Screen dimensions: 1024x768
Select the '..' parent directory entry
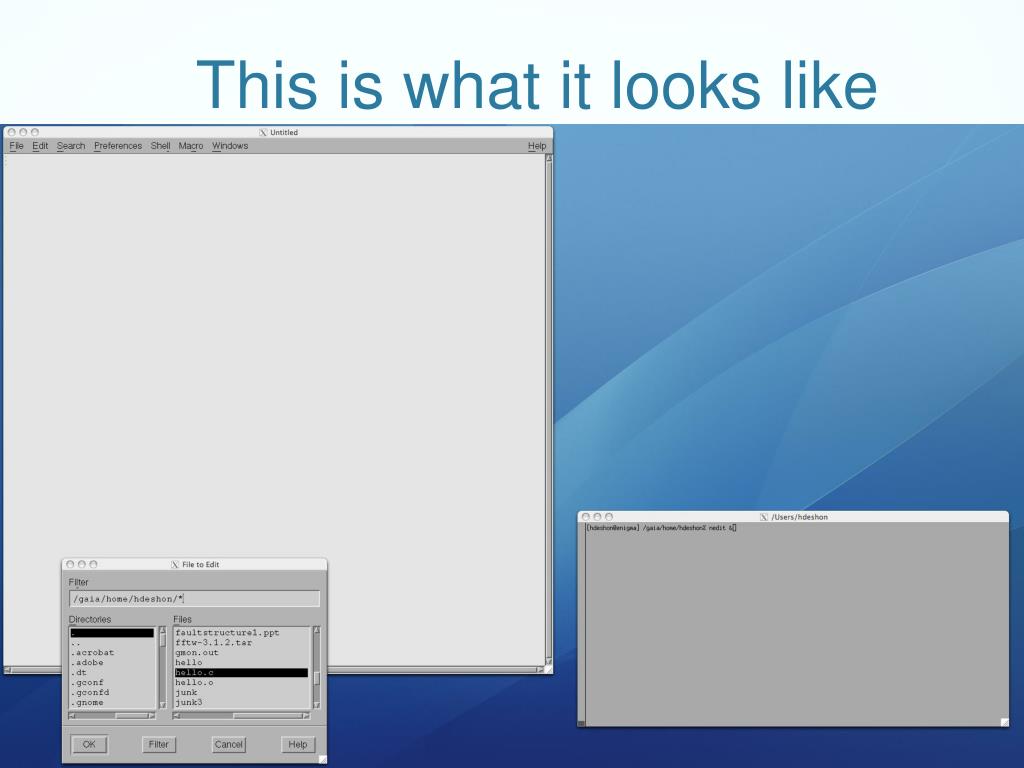click(x=112, y=643)
